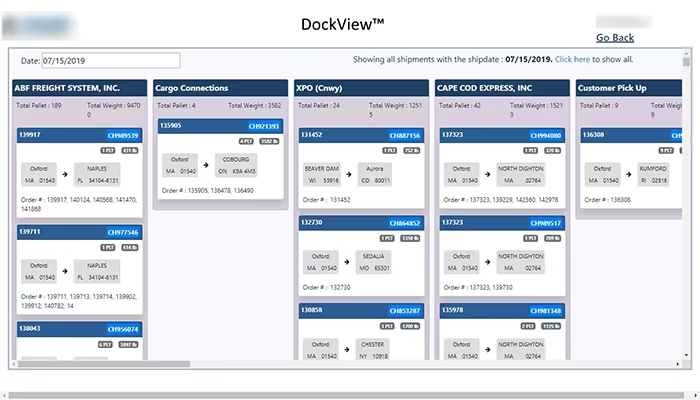The image size is (700, 400).
Task: Open tracking code CH864852
Action: point(404,223)
